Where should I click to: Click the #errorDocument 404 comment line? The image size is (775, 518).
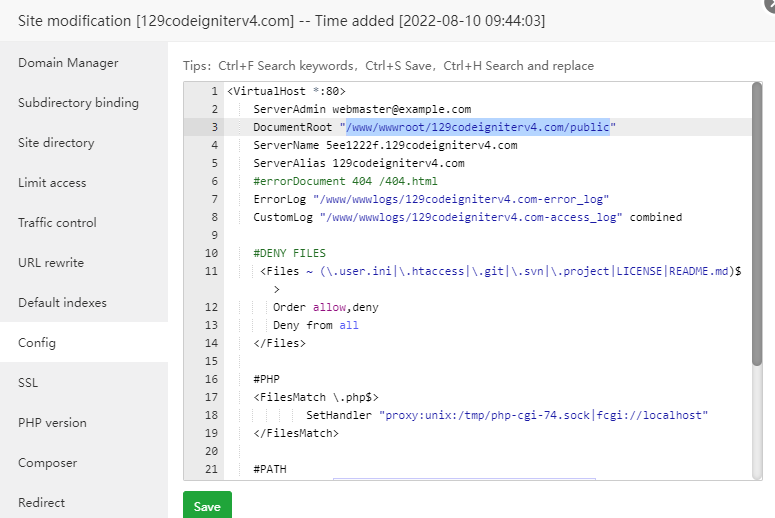(345, 181)
